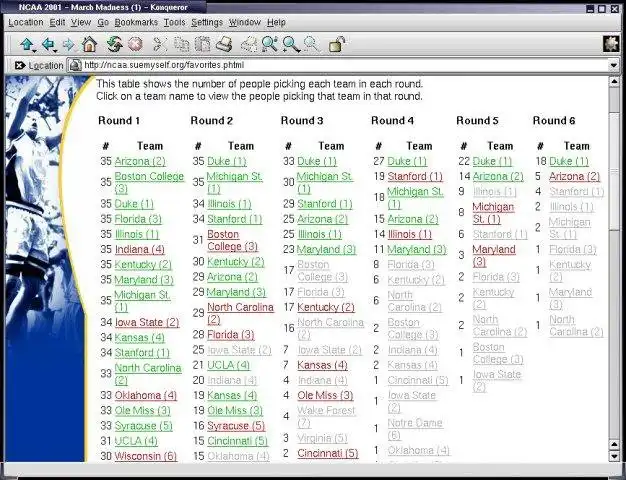This screenshot has width=626, height=480.
Task: Click North Carolina (2) in Round 2
Action: [x=240, y=313]
